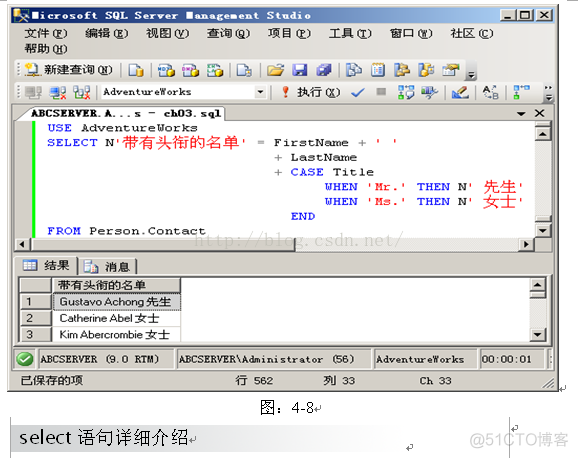Viewport: 578px width, 458px height.
Task: Click the 带有头衔的名单 column header
Action: 116,285
